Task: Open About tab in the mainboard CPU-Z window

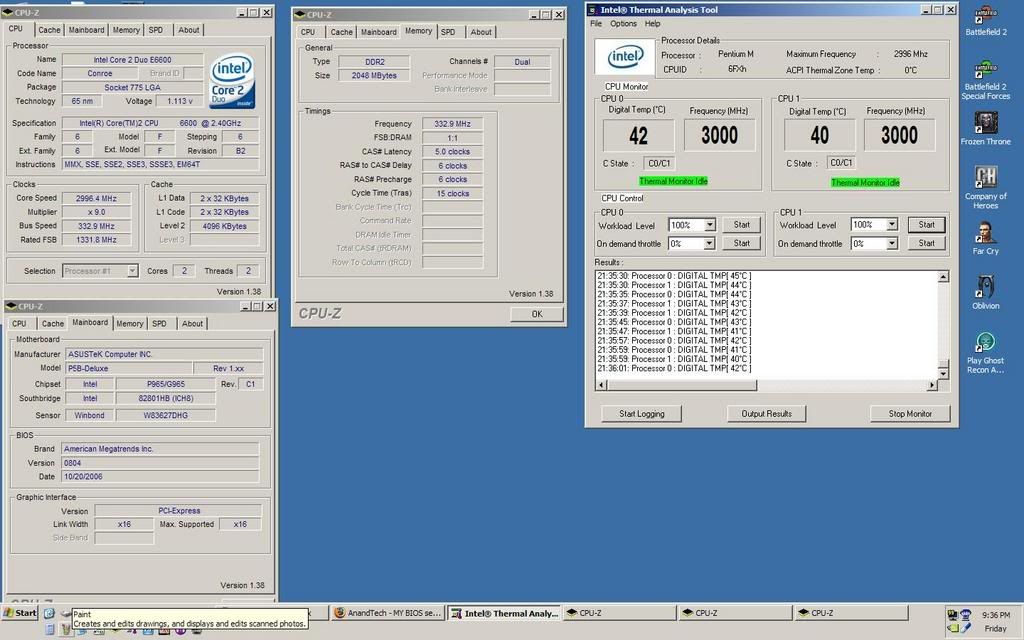Action: pos(192,324)
